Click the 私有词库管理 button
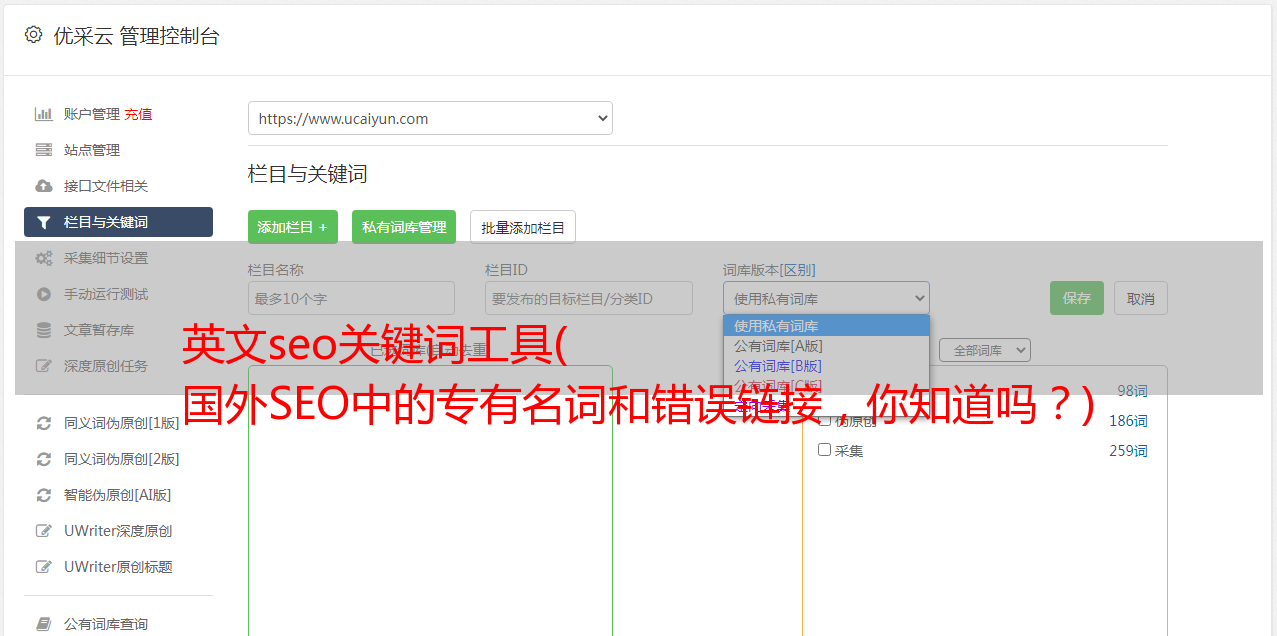 [404, 227]
